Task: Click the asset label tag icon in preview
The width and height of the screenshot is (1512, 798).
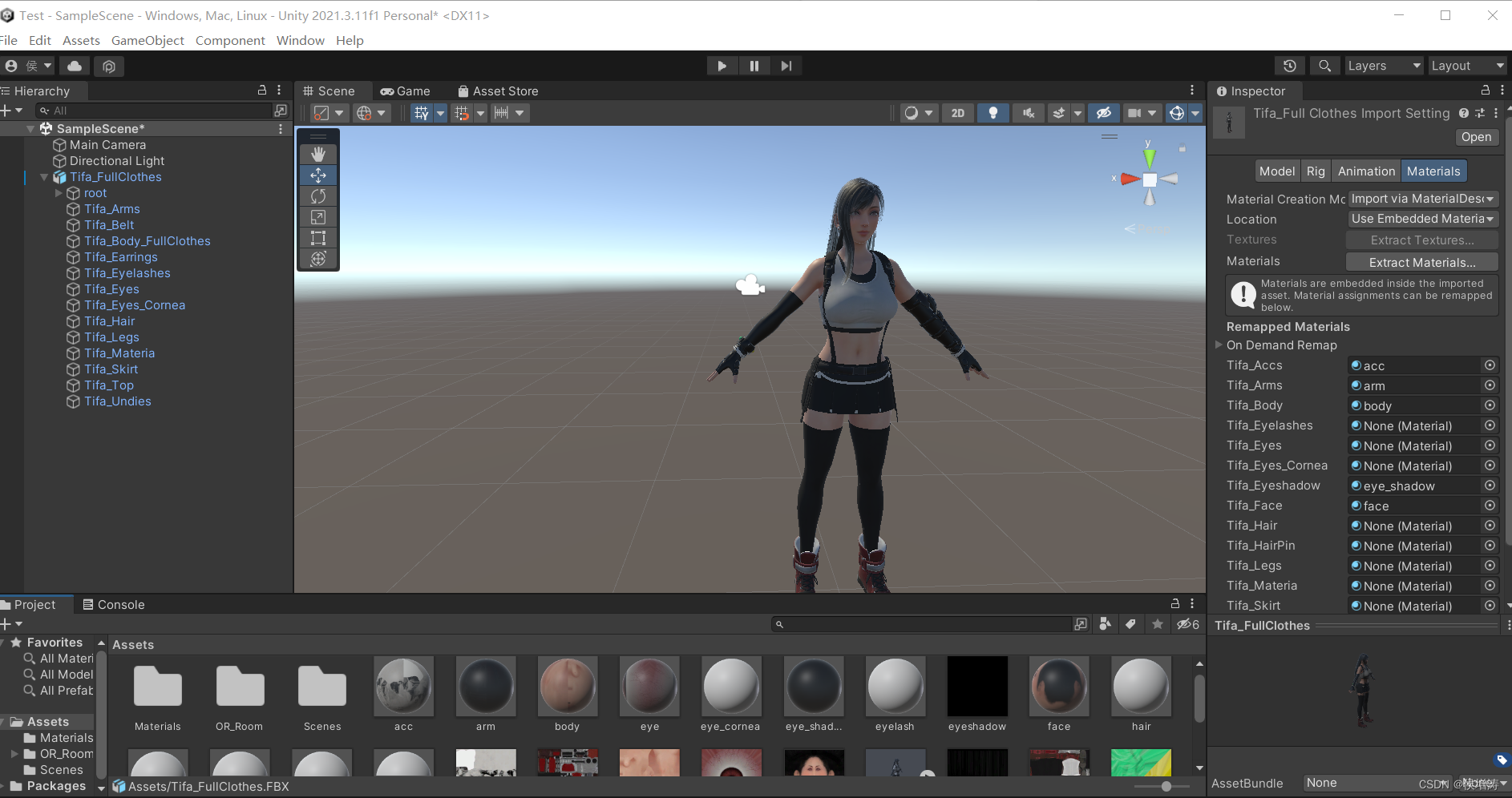Action: coord(1502,760)
